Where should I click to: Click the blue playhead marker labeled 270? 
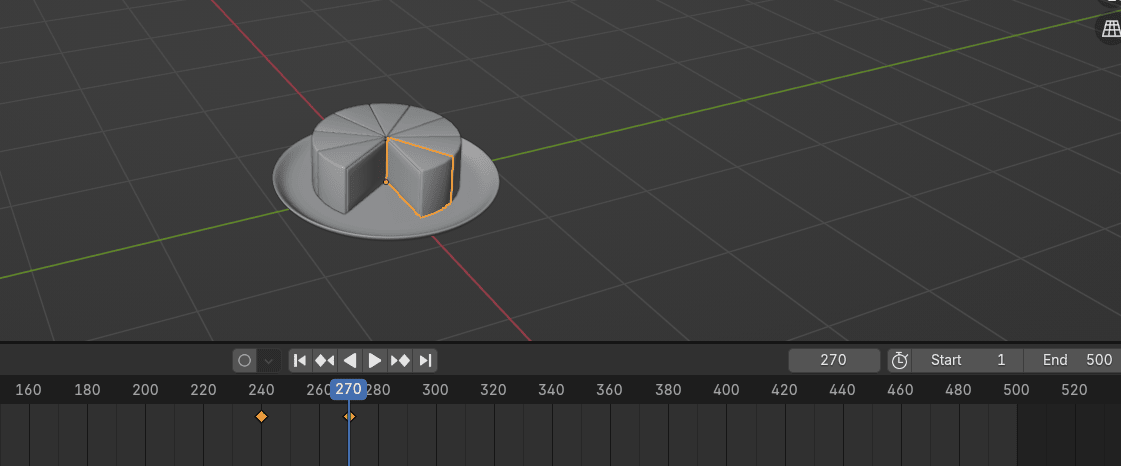348,389
